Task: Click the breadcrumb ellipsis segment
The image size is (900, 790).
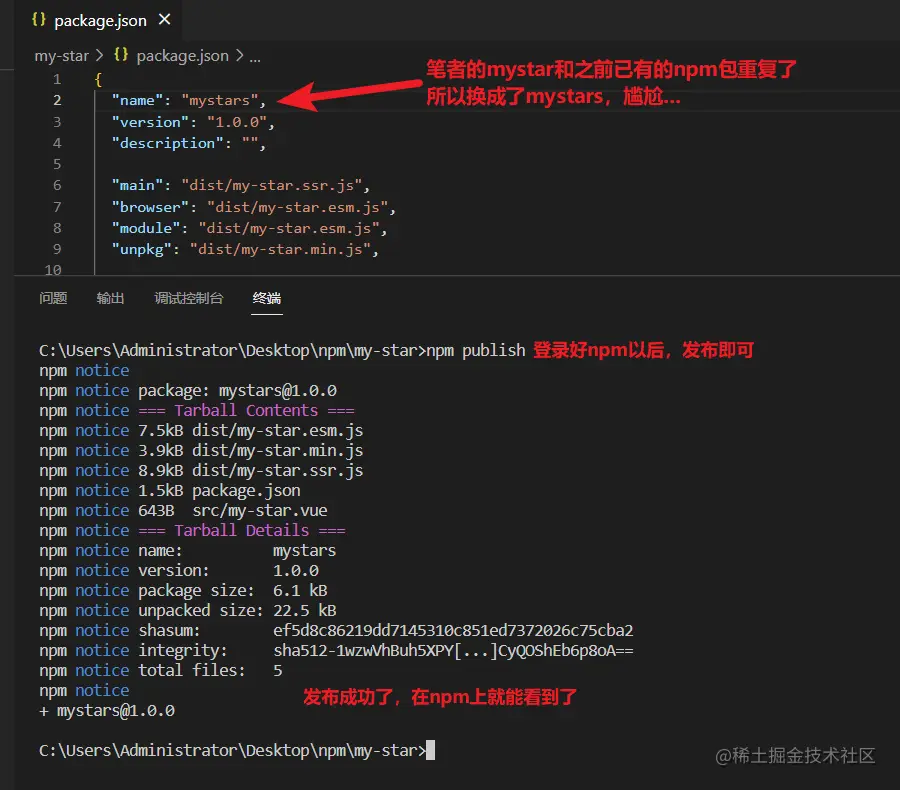Action: click(x=255, y=57)
